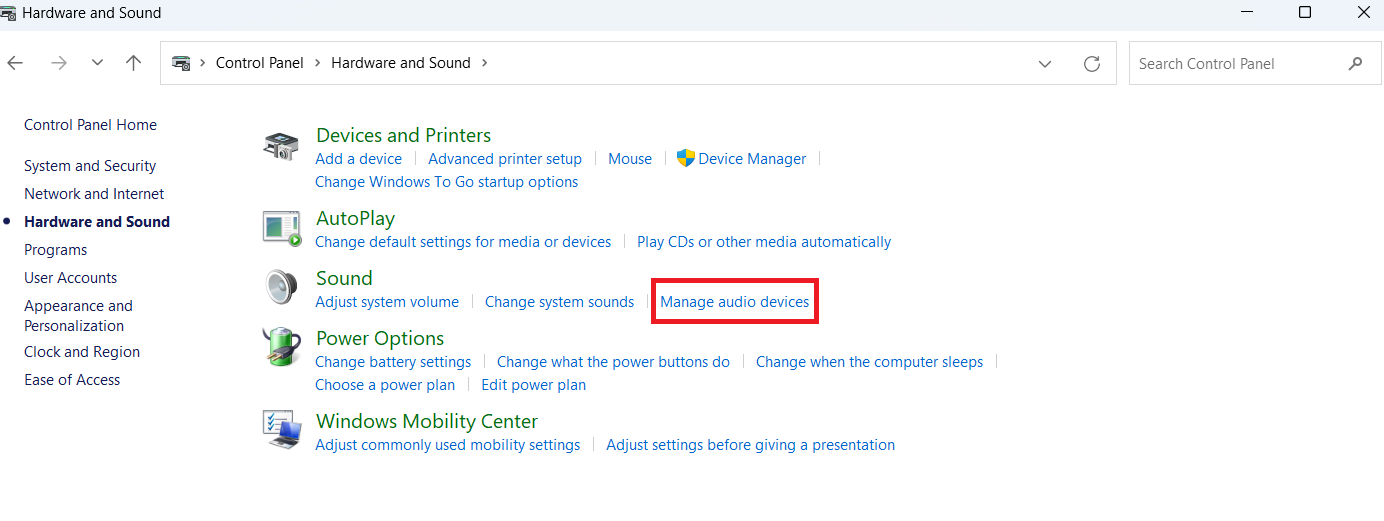The image size is (1384, 521).
Task: Open Mouse settings link
Action: click(x=630, y=158)
